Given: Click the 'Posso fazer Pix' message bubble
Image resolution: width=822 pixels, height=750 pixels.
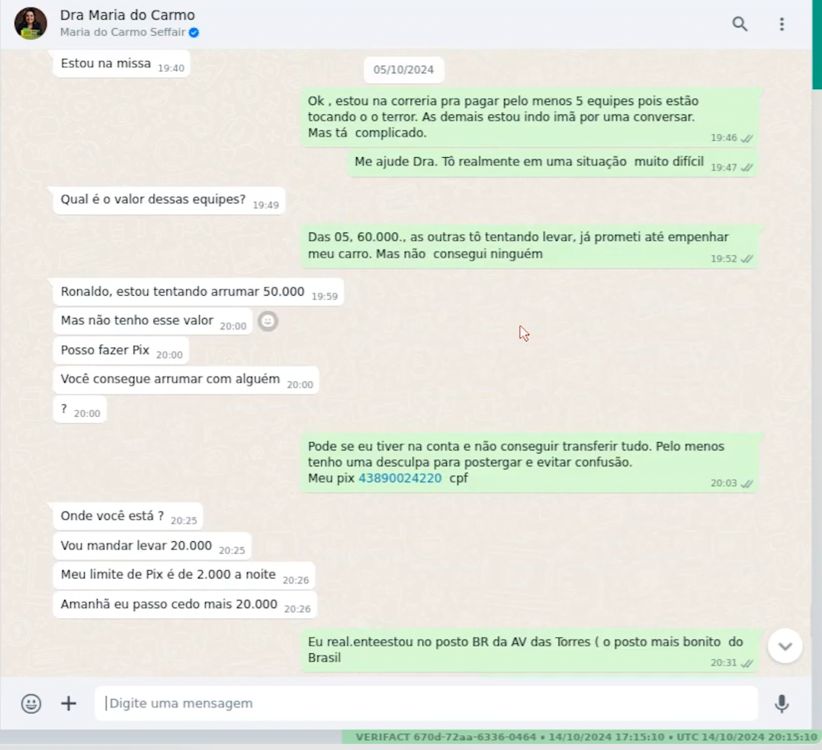Looking at the screenshot, I should (121, 351).
